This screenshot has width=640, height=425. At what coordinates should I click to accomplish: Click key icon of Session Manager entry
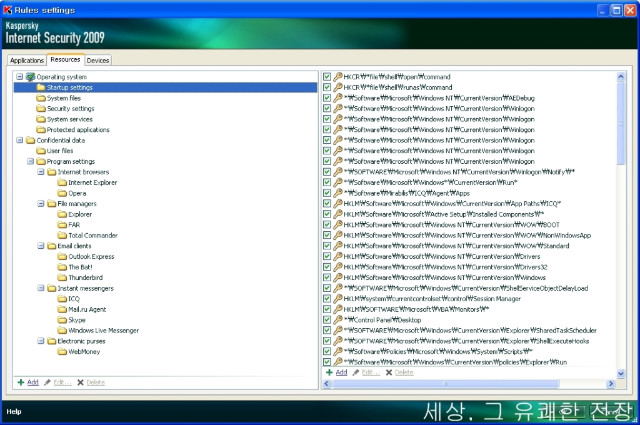338,298
